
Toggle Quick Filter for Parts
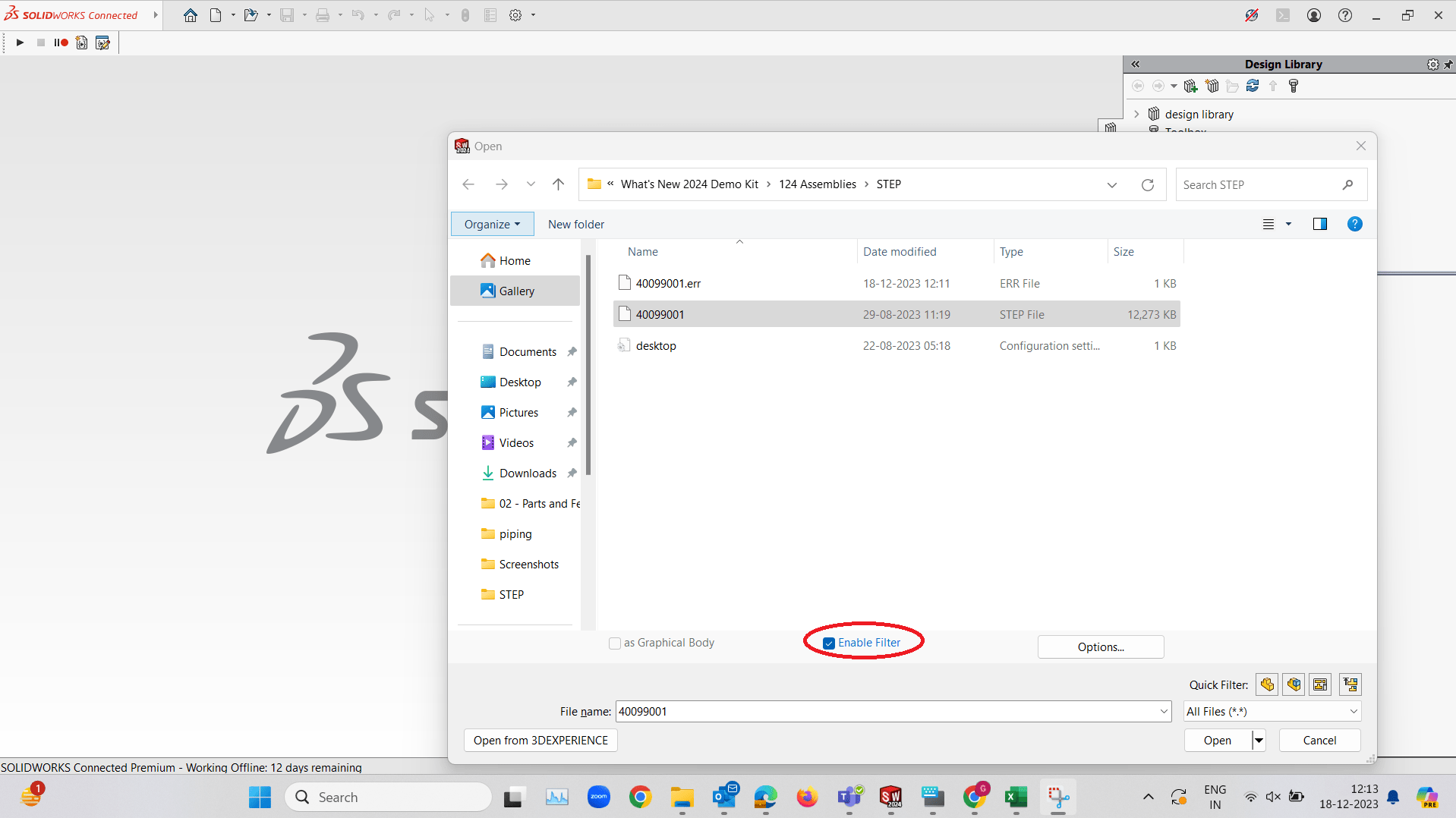point(1267,684)
